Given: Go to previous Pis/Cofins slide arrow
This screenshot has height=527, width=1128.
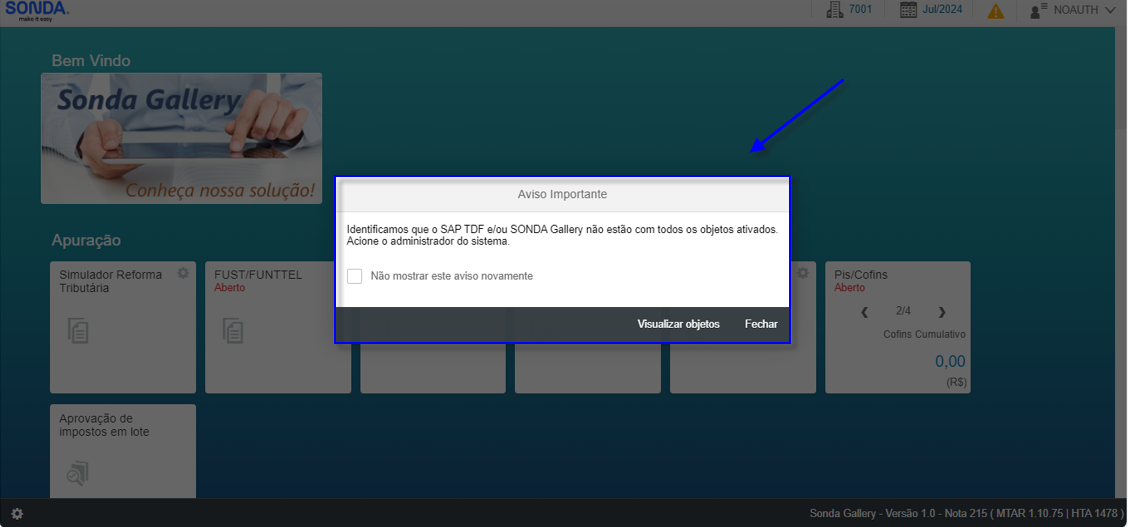Looking at the screenshot, I should point(865,312).
